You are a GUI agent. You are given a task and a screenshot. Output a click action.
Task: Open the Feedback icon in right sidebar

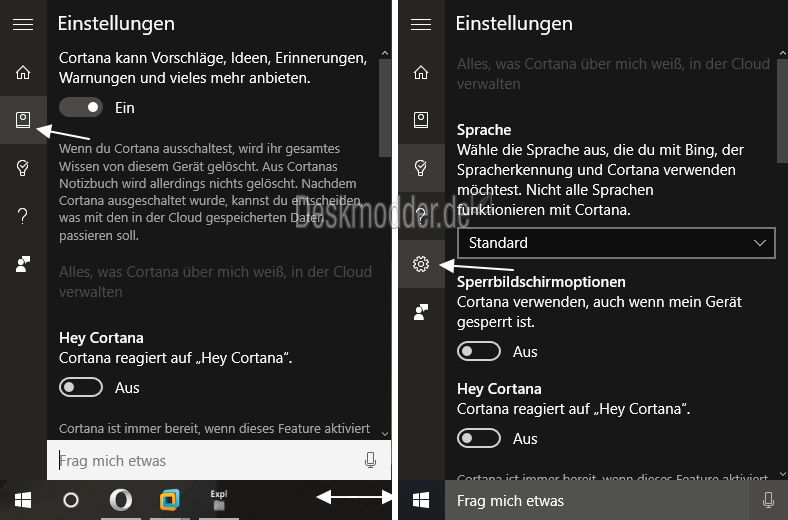421,312
